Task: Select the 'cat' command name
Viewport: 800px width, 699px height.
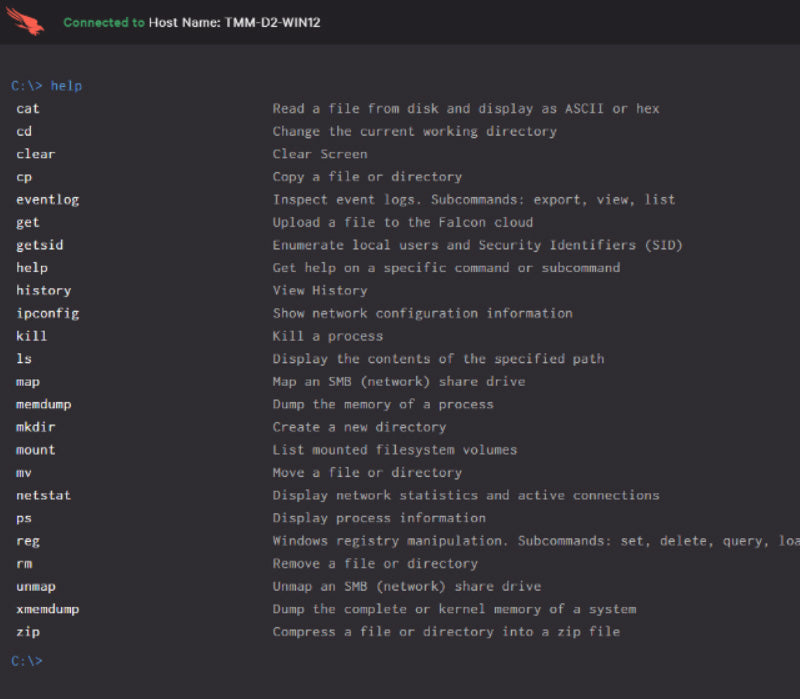Action: pyautogui.click(x=28, y=109)
